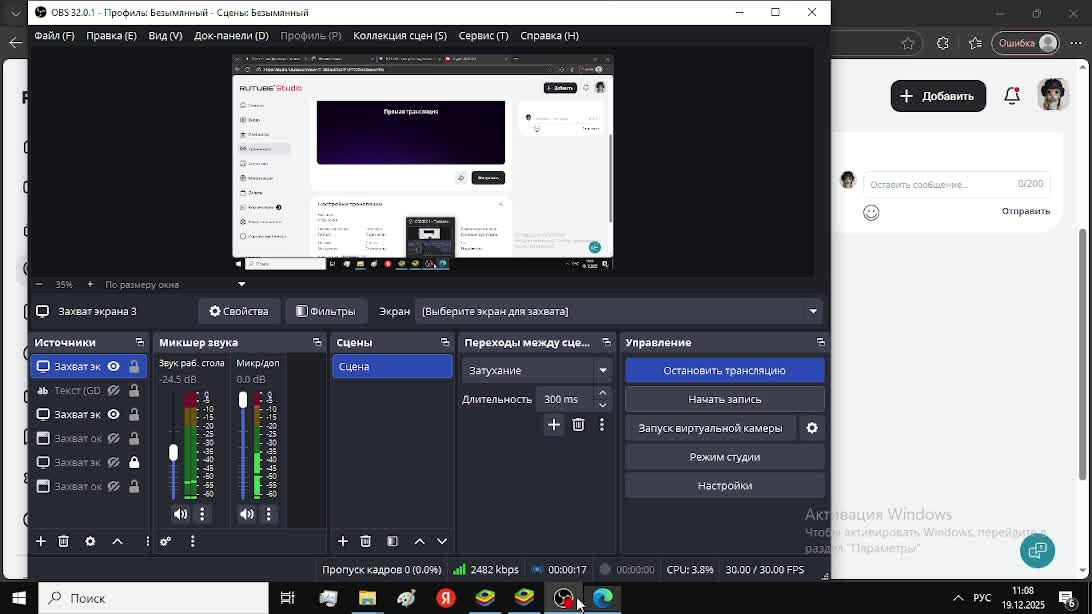Add a new source in Источники panel
1092x614 pixels.
coord(40,541)
